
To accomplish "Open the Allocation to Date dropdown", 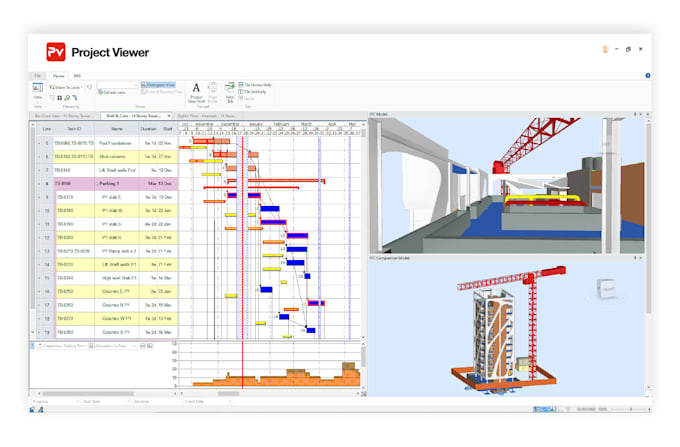I will tap(113, 346).
